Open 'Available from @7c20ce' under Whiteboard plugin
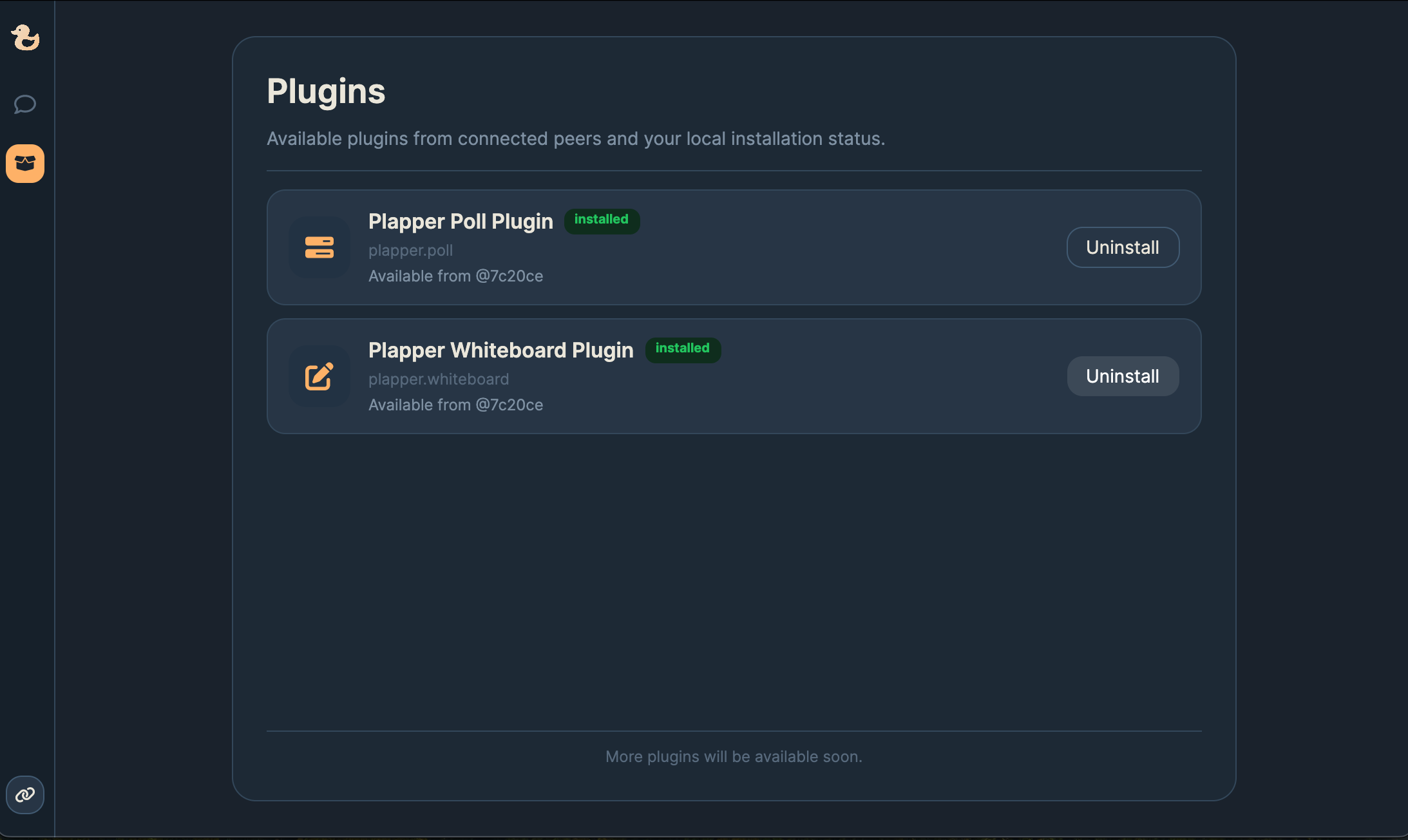The height and width of the screenshot is (840, 1408). click(x=455, y=405)
